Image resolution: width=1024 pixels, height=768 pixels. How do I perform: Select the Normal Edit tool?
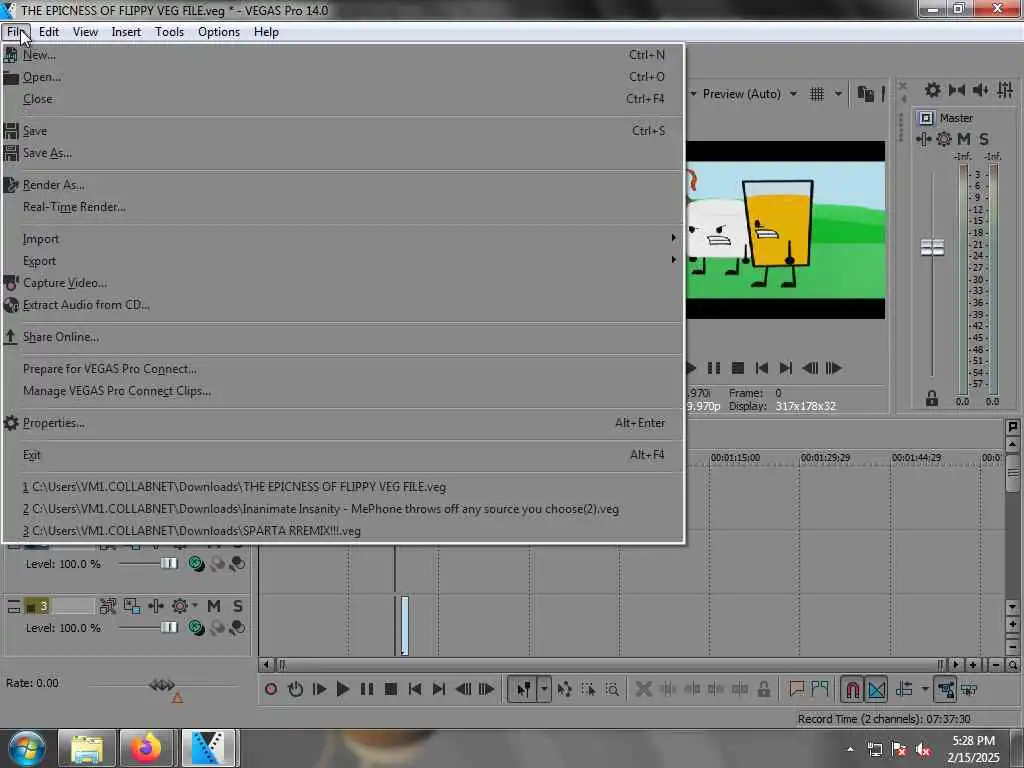pyautogui.click(x=524, y=689)
